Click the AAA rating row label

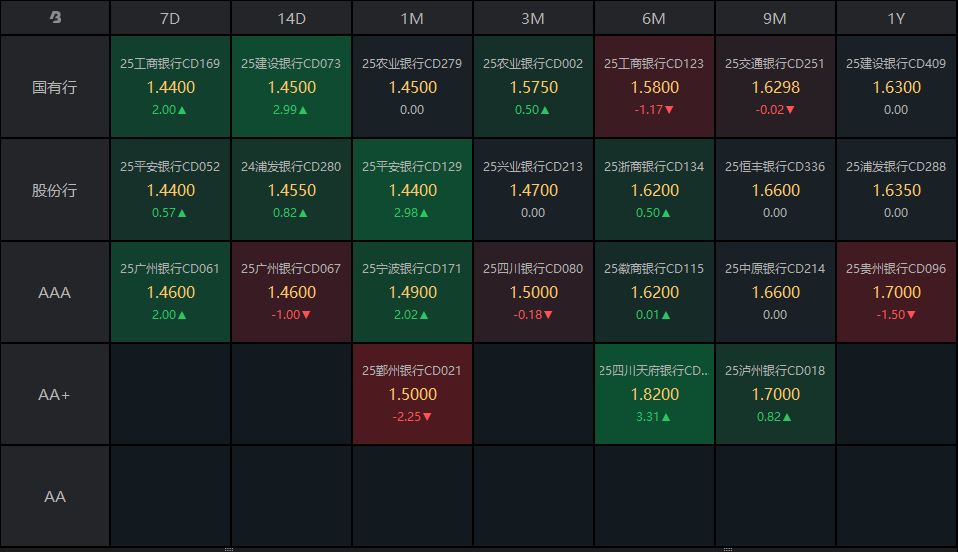(55, 293)
